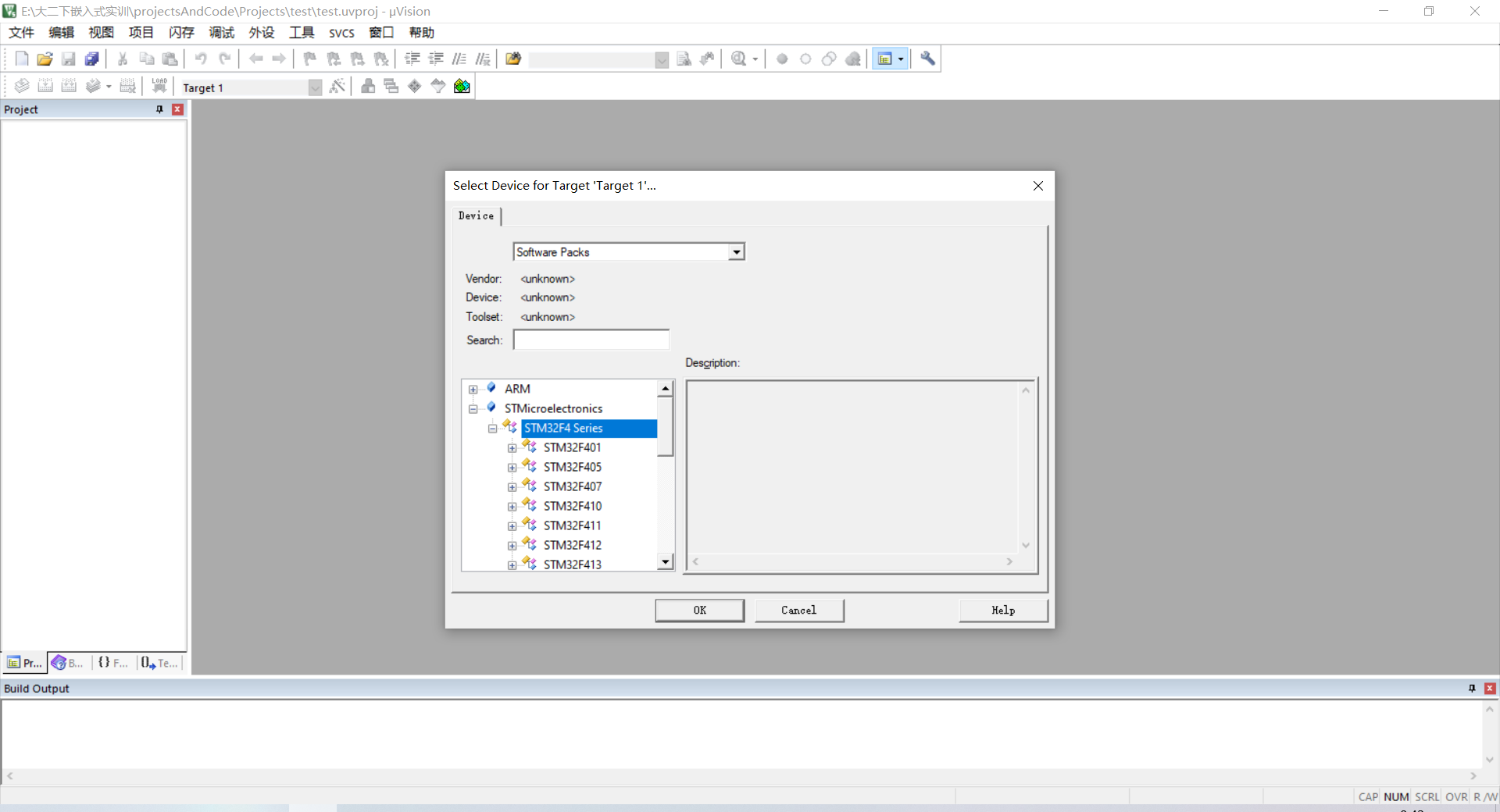Open a file using the folder icon
1500x812 pixels.
click(x=45, y=59)
